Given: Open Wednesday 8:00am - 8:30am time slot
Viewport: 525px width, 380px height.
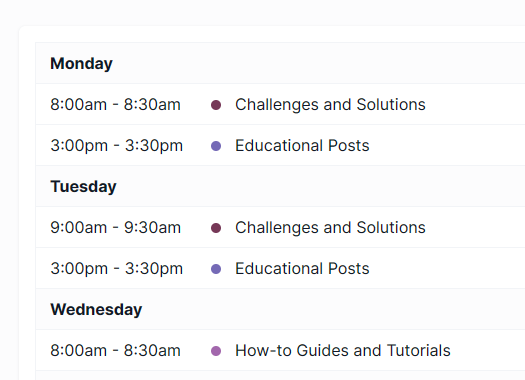Looking at the screenshot, I should (116, 351).
